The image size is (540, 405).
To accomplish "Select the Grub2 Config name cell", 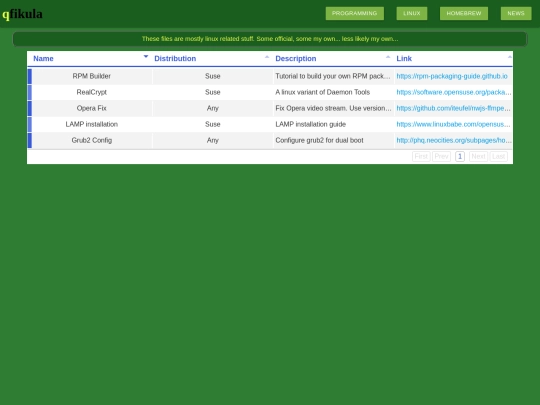I will (x=92, y=140).
